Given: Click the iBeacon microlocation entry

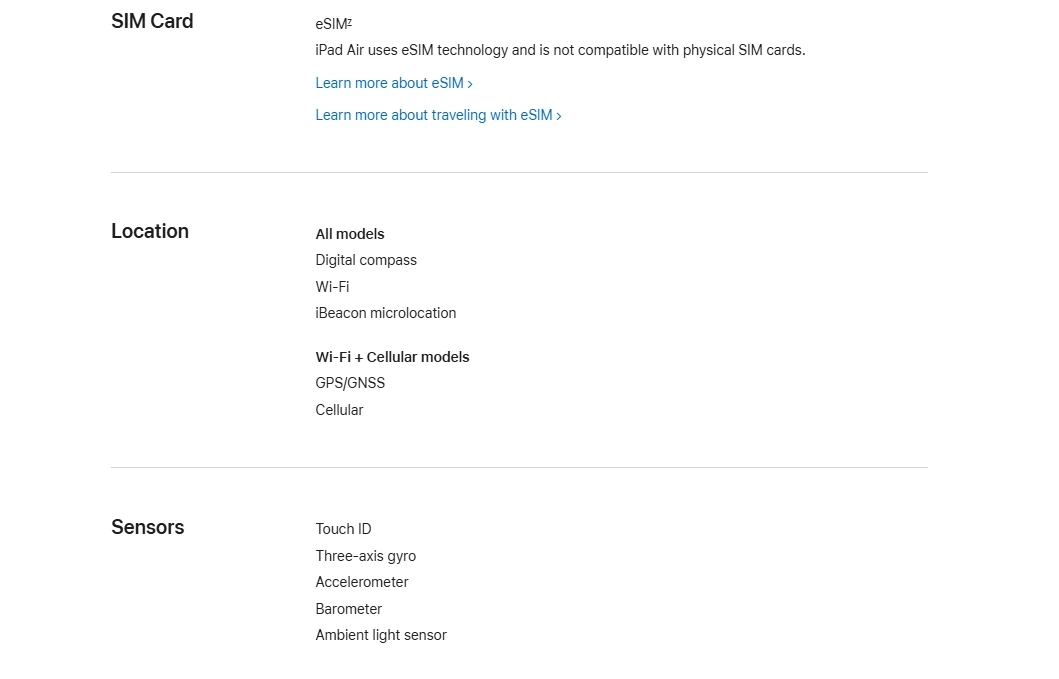Looking at the screenshot, I should coord(386,313).
